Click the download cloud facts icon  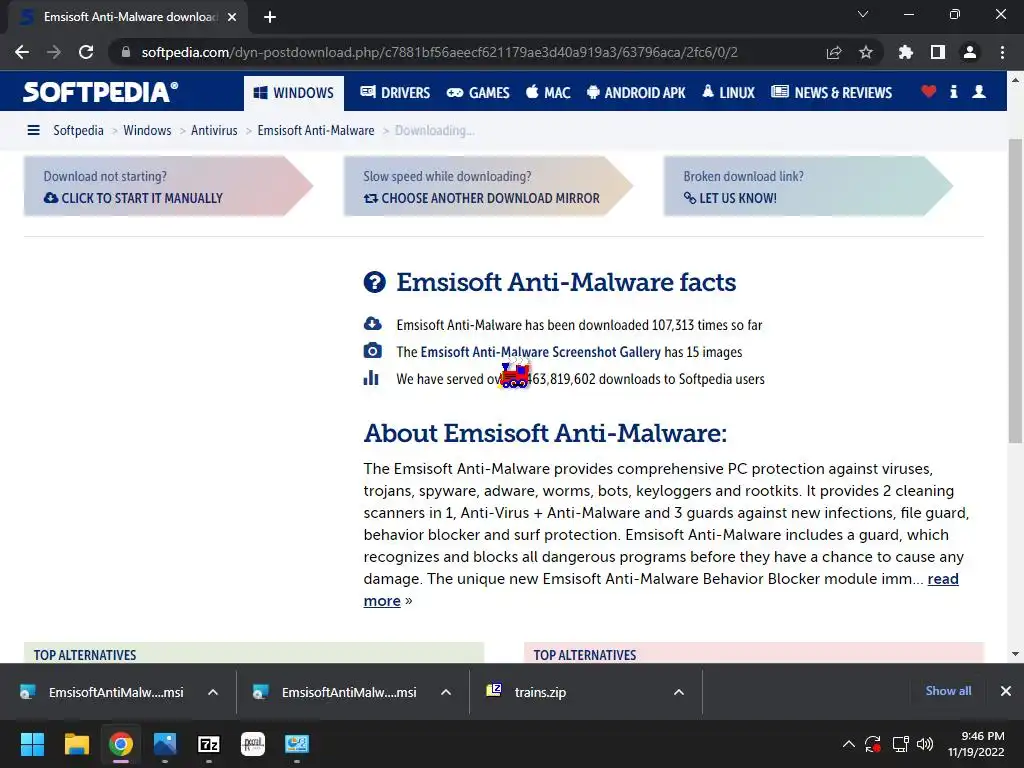point(372,324)
